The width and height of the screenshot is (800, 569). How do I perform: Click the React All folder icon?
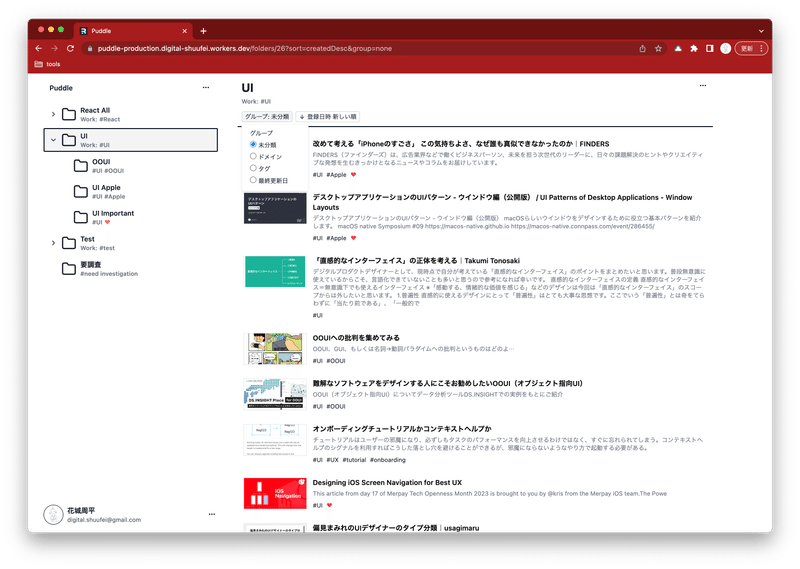pyautogui.click(x=69, y=114)
